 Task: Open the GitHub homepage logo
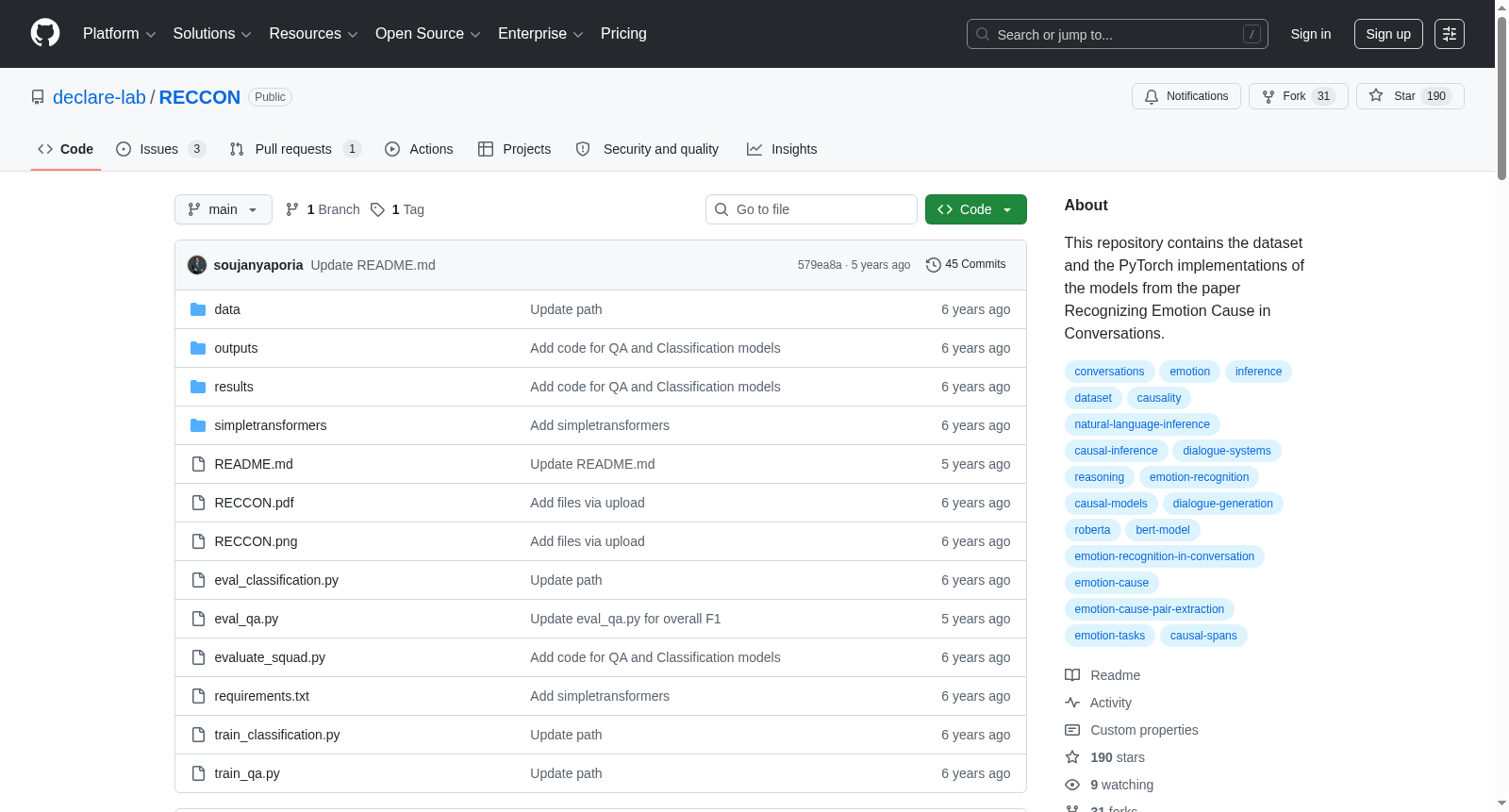pyautogui.click(x=45, y=34)
